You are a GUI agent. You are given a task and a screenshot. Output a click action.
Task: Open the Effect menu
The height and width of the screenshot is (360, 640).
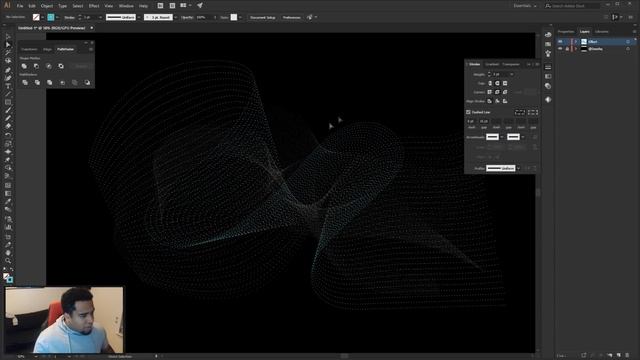point(94,6)
